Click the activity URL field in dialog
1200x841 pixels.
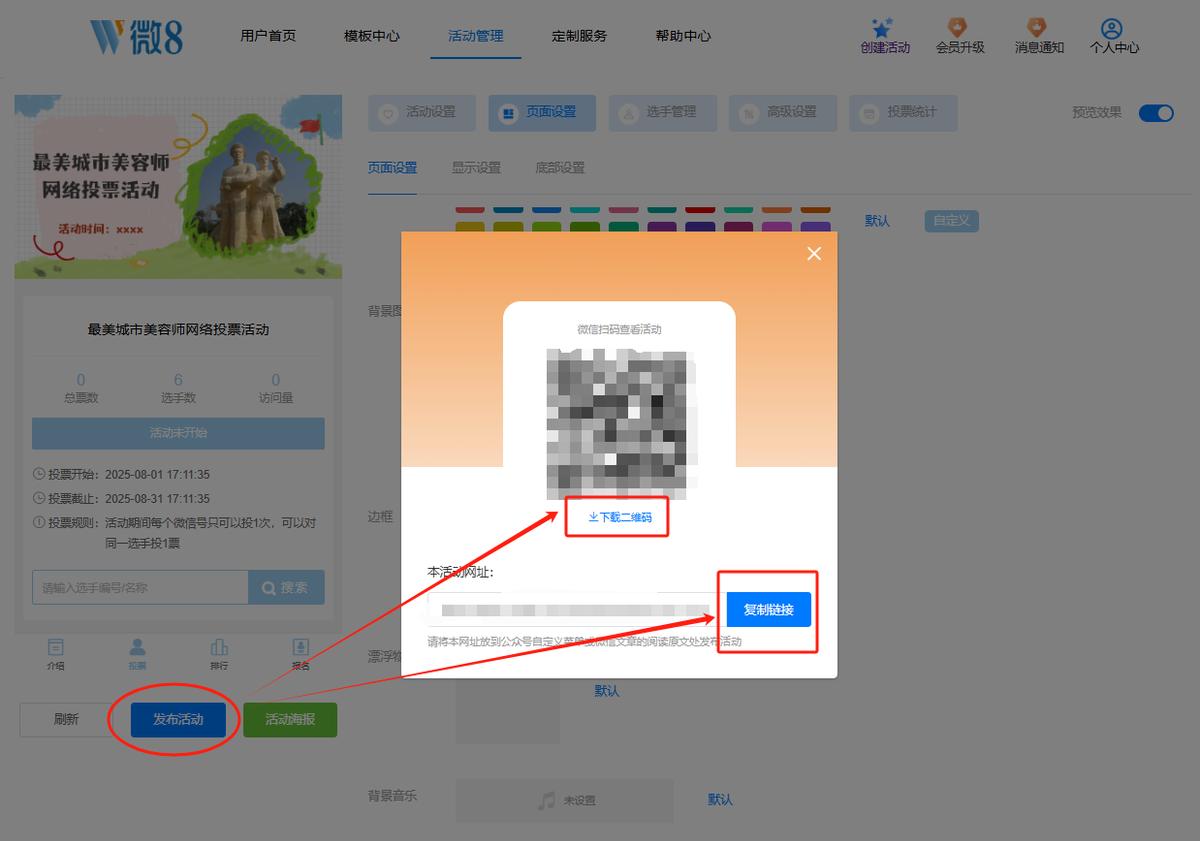(572, 610)
